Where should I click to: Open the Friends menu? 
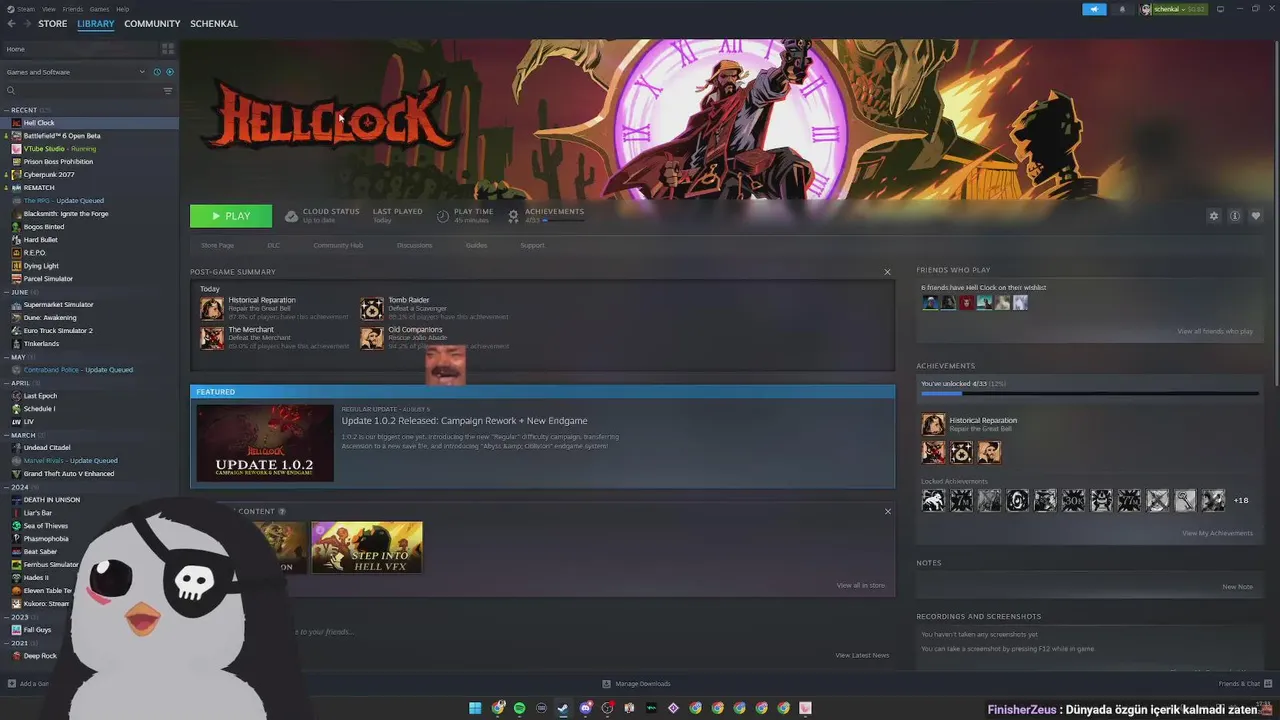72,9
